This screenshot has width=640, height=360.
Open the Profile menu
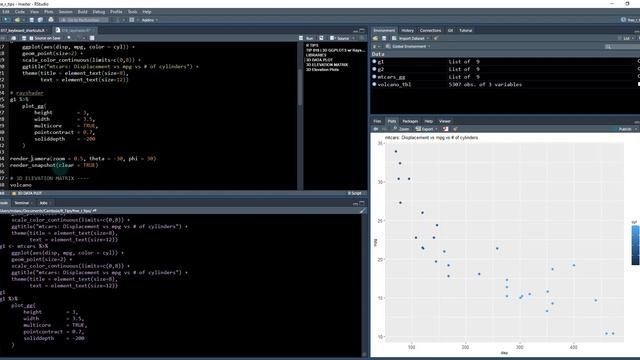tap(116, 12)
